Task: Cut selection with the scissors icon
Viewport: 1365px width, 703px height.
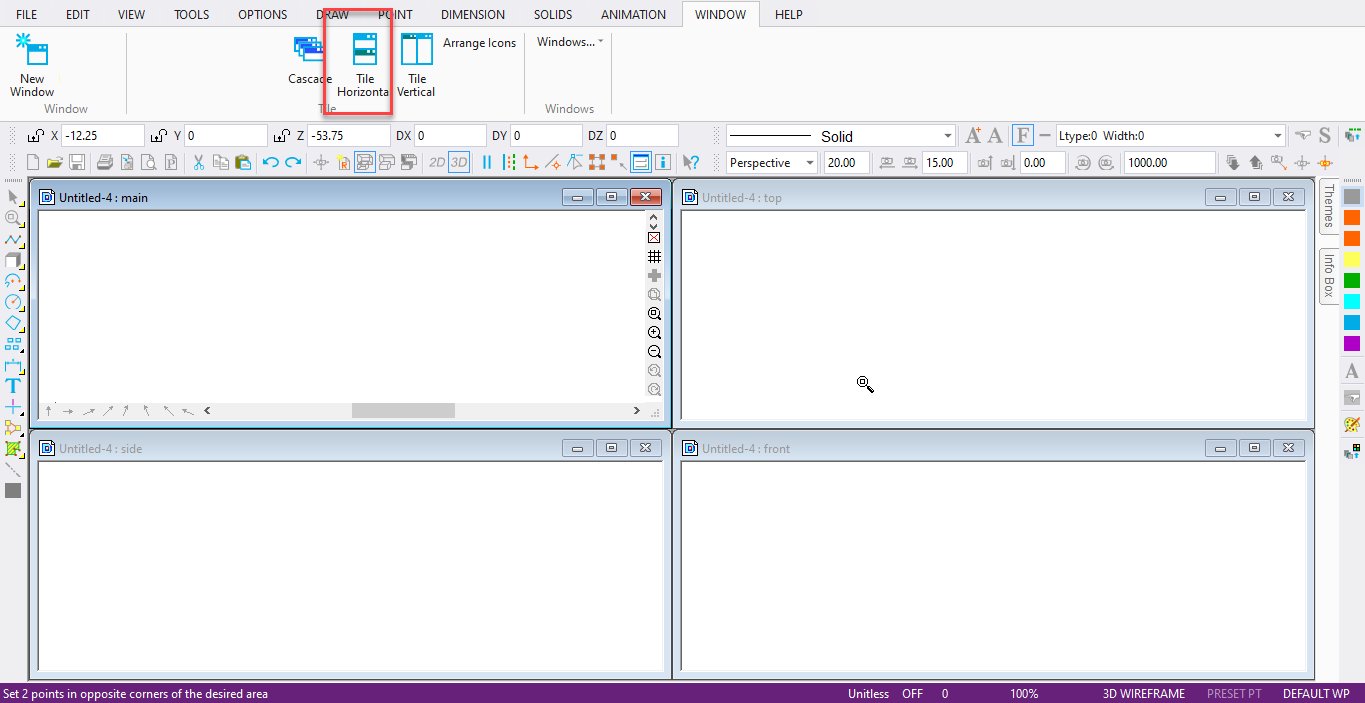Action: [198, 162]
